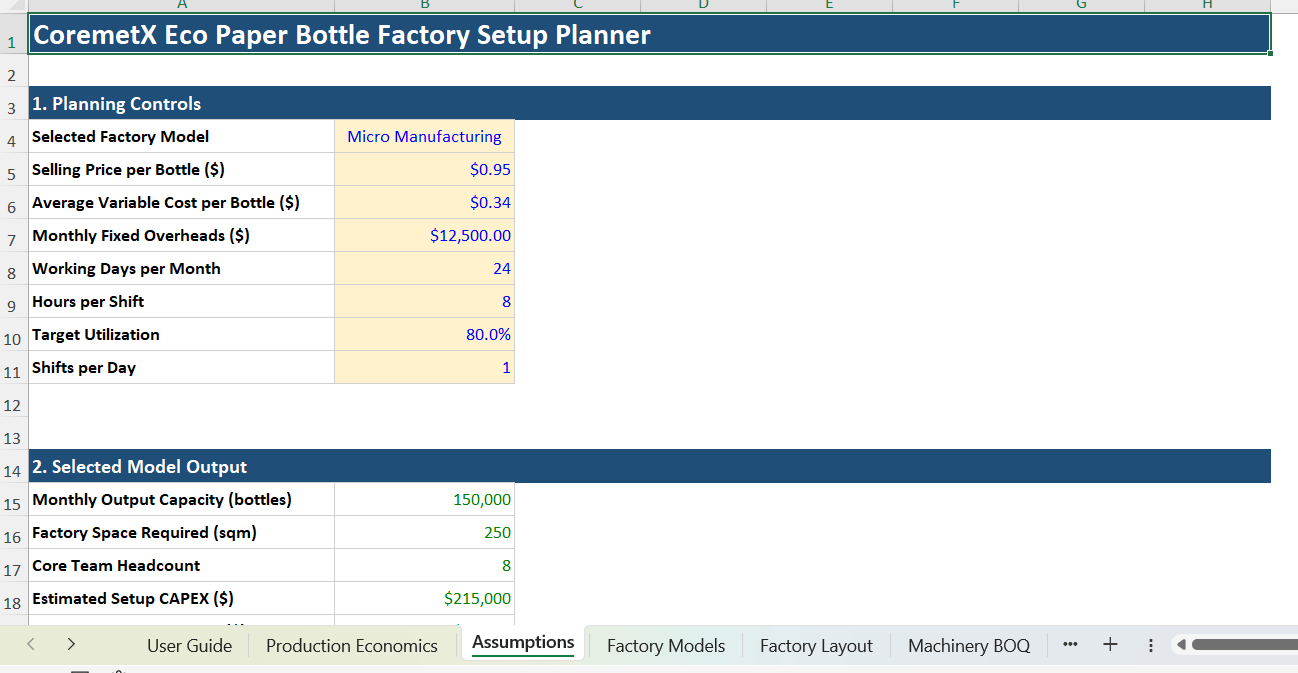Go to the Factory Layout sheet tab
The image size is (1298, 673).
pos(816,645)
